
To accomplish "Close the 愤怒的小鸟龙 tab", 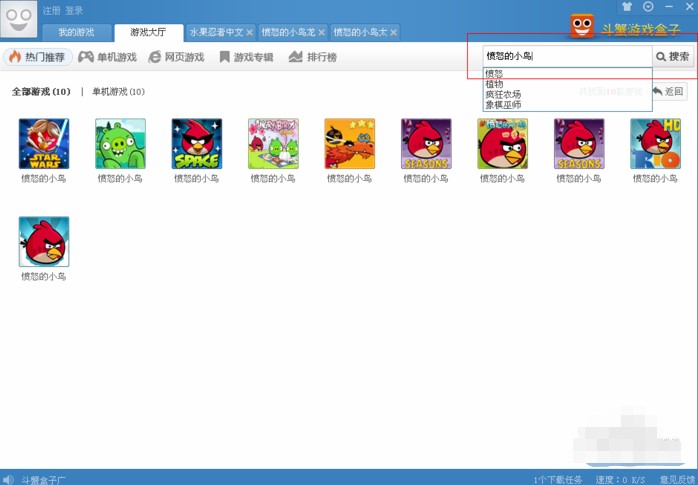I will 321,32.
